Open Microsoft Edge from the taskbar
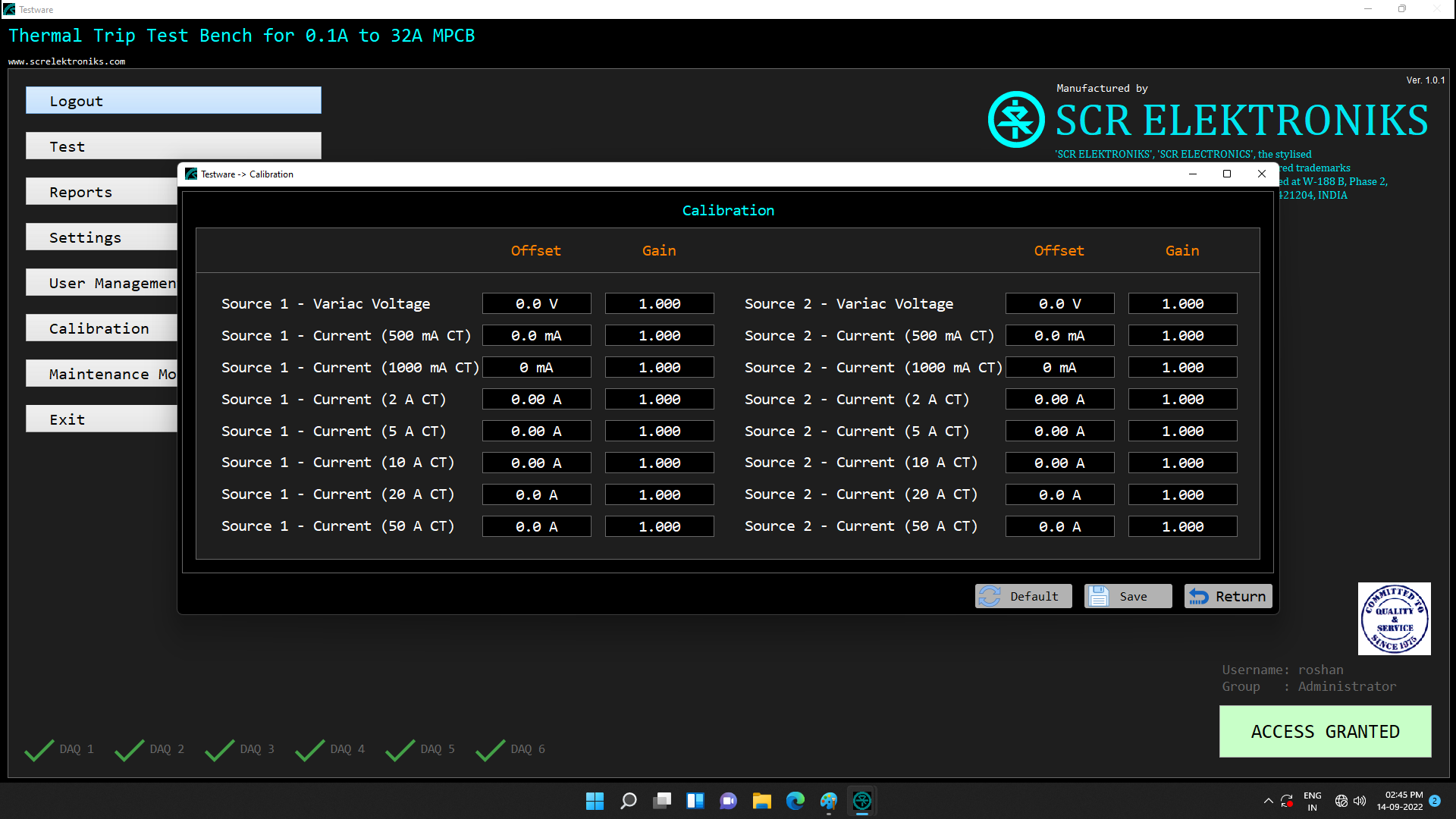This screenshot has width=1456, height=819. [795, 801]
